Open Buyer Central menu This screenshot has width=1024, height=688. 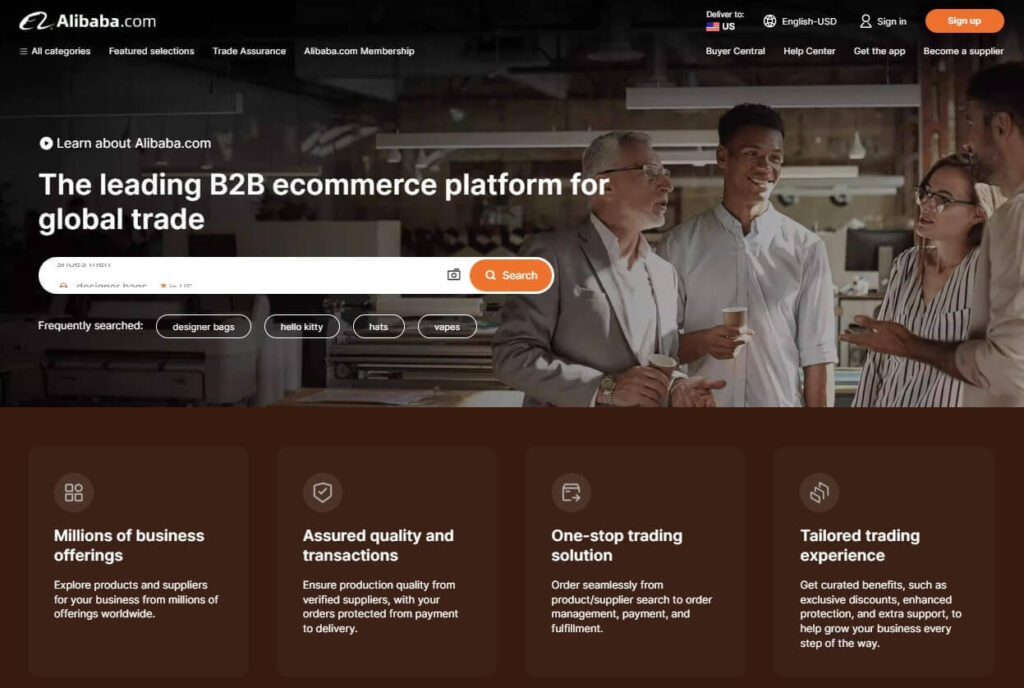735,51
